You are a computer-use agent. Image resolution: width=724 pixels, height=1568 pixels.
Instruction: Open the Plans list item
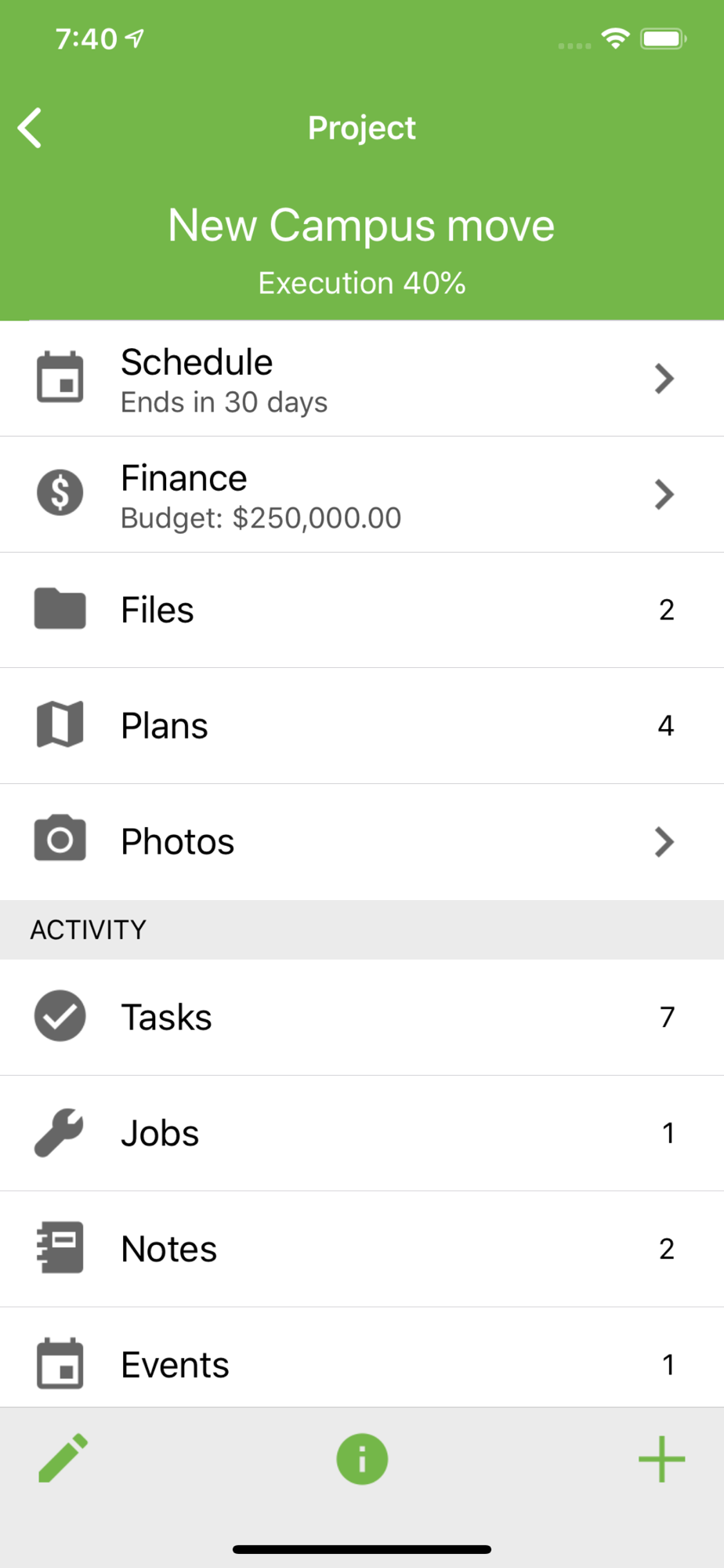[362, 726]
